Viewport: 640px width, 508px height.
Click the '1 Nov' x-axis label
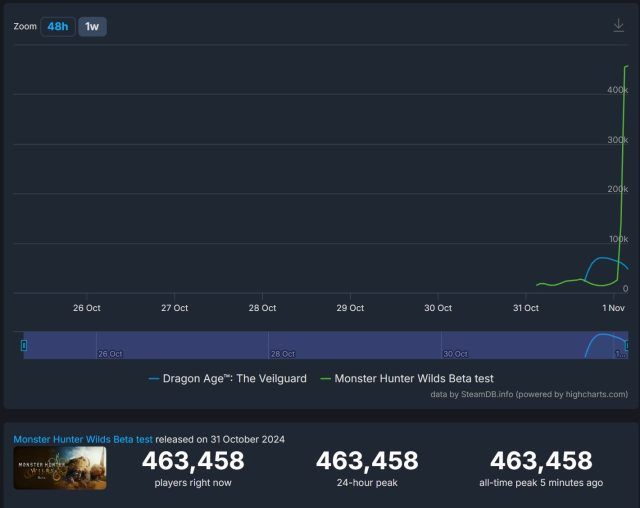click(x=613, y=308)
